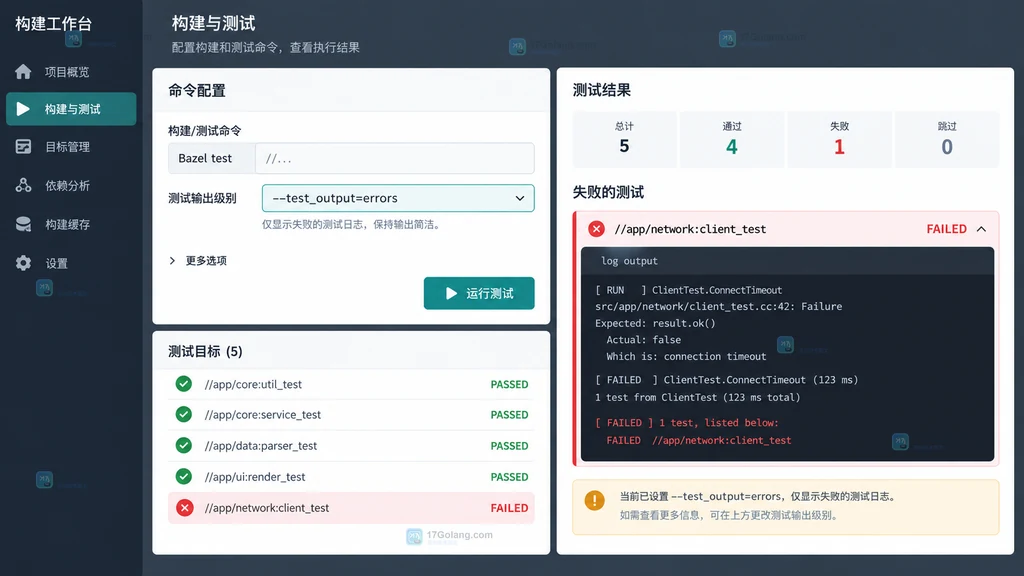Click src/app/network/client_test.cc:42 log line
Screen dimensions: 1024x576
pyautogui.click(x=718, y=306)
